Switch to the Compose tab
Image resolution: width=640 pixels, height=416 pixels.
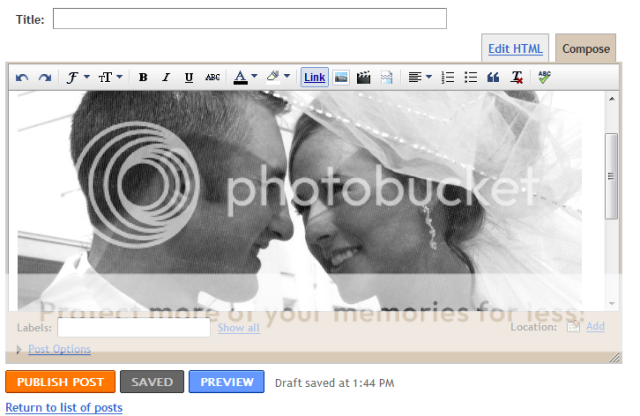(586, 49)
